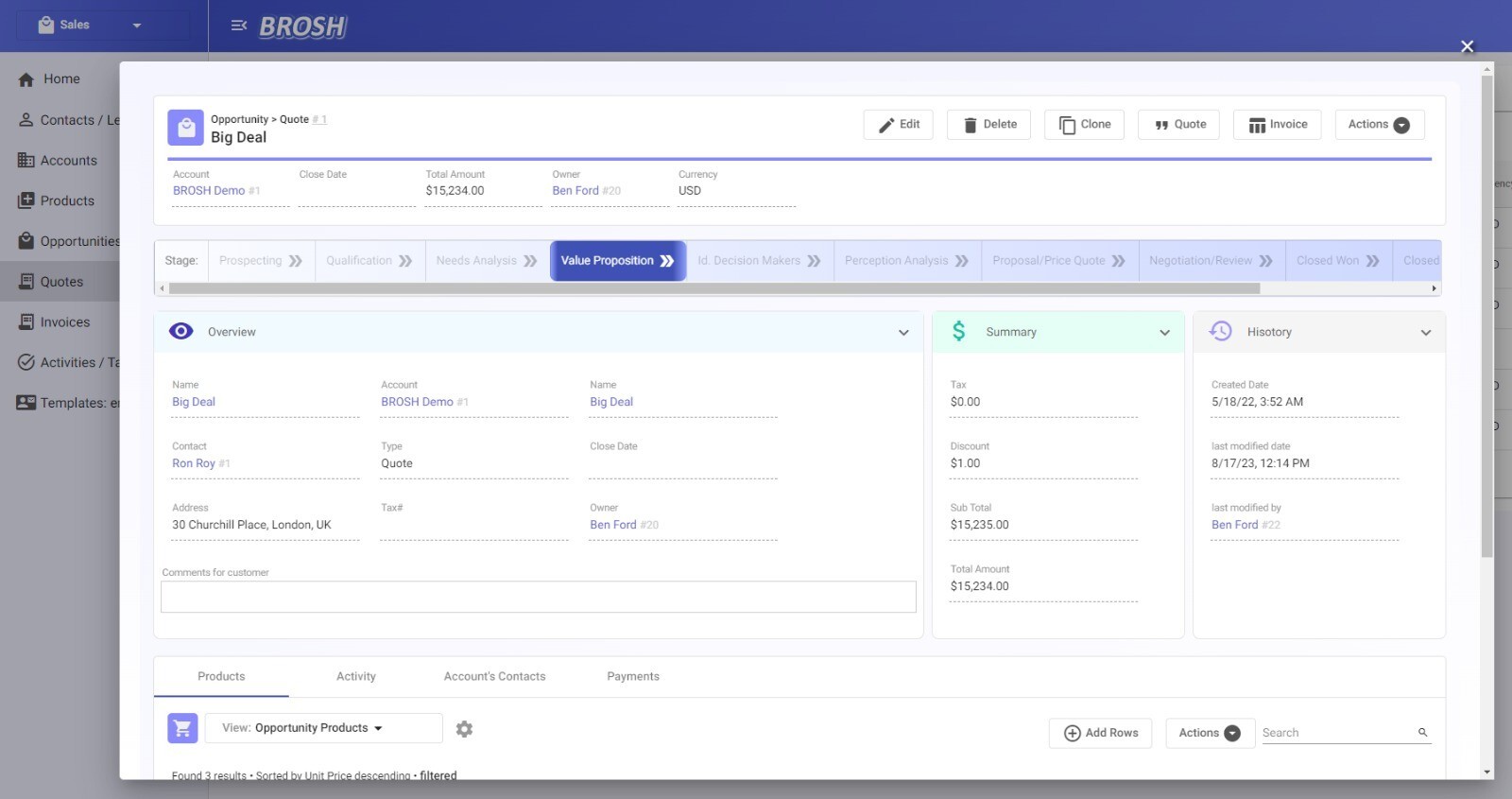Set stage to Qualification
This screenshot has width=1512, height=799.
(369, 261)
